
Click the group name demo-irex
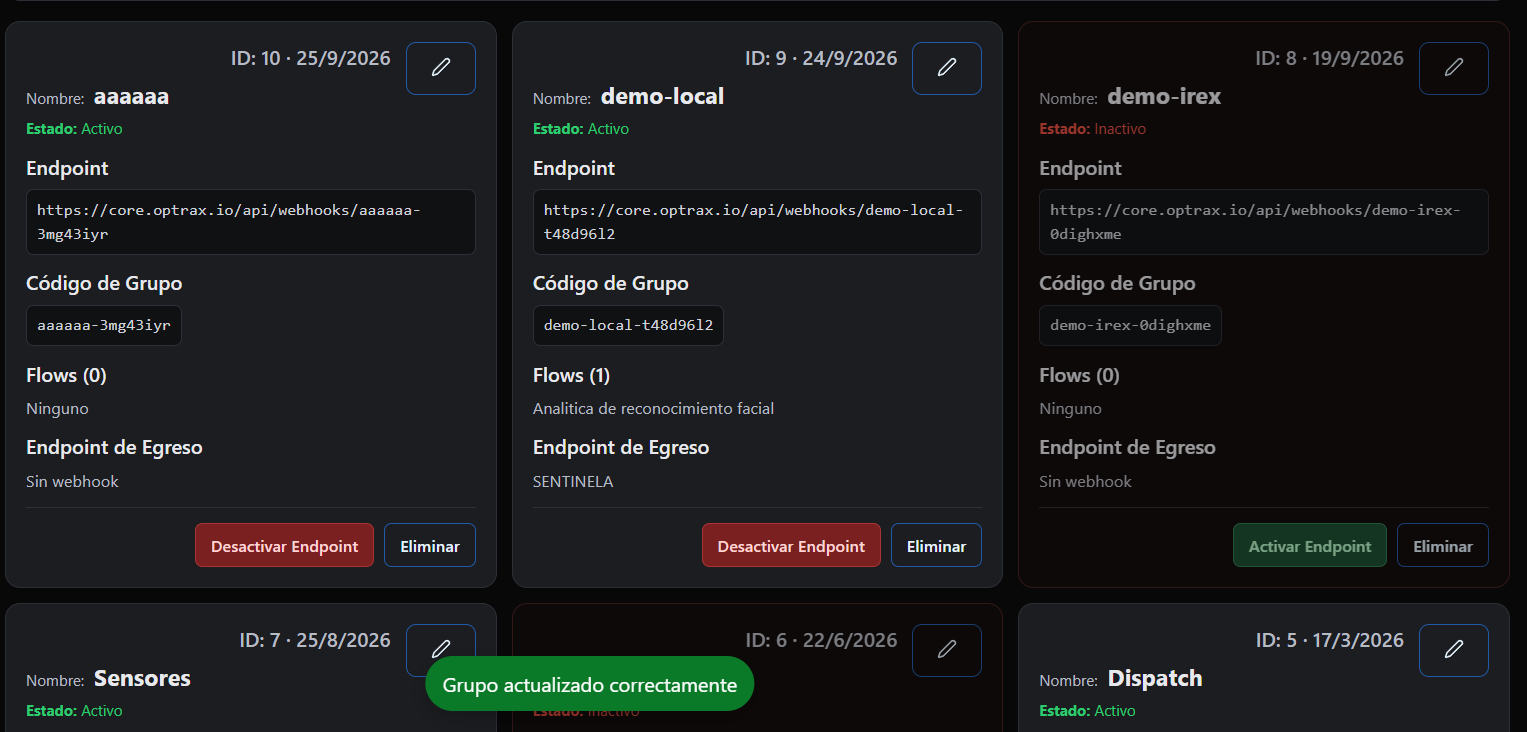point(1164,96)
